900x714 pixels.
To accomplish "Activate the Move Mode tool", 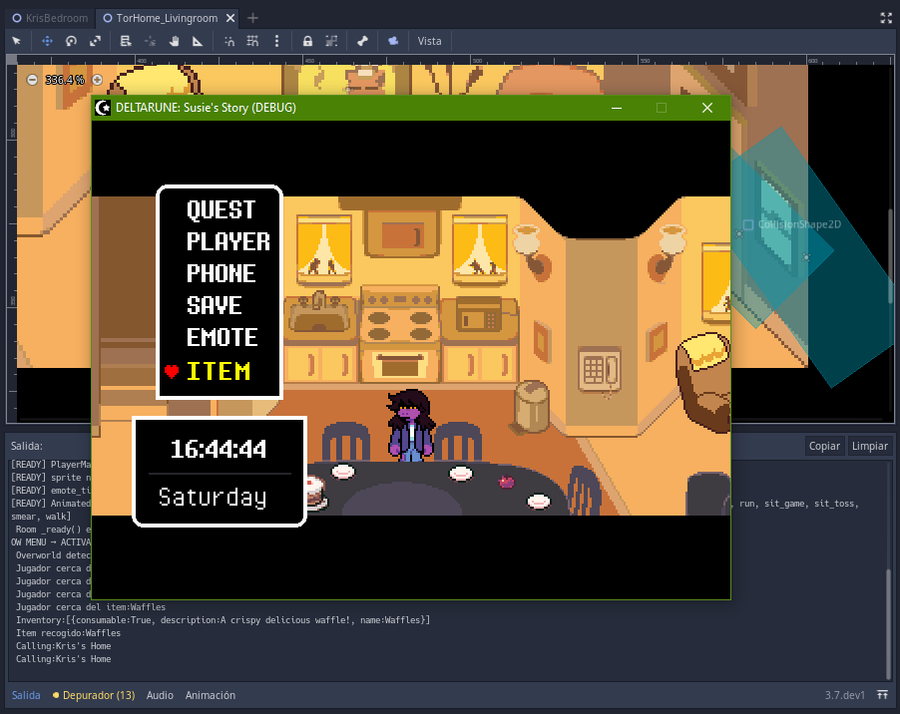I will click(x=47, y=41).
